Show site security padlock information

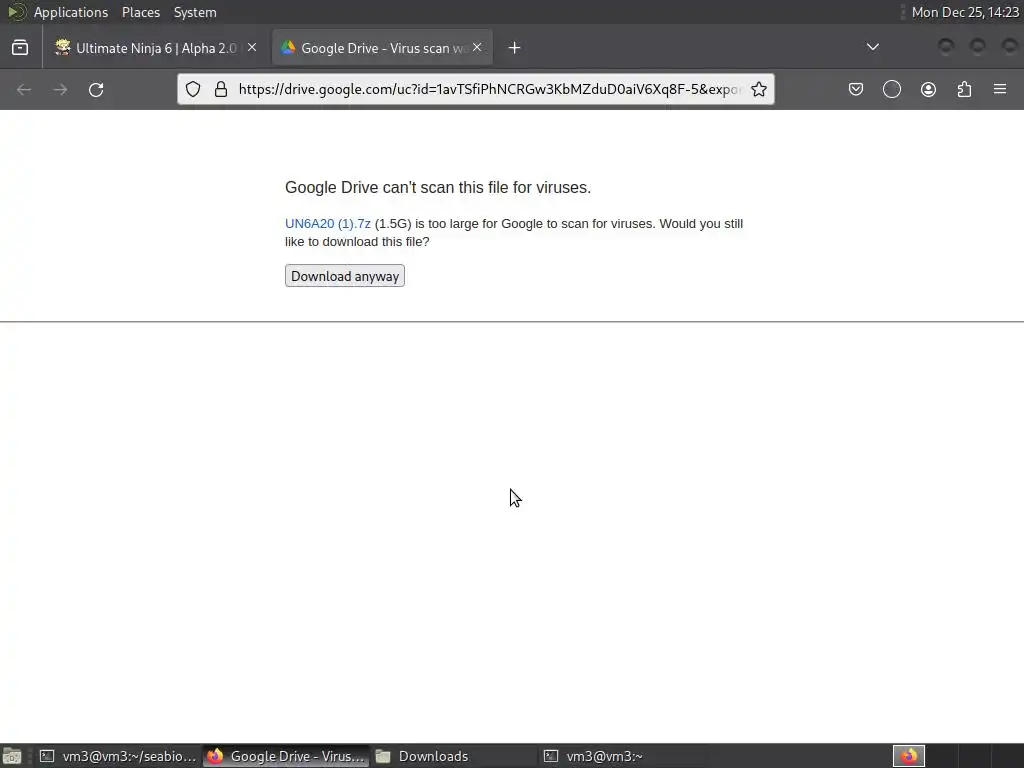click(221, 89)
